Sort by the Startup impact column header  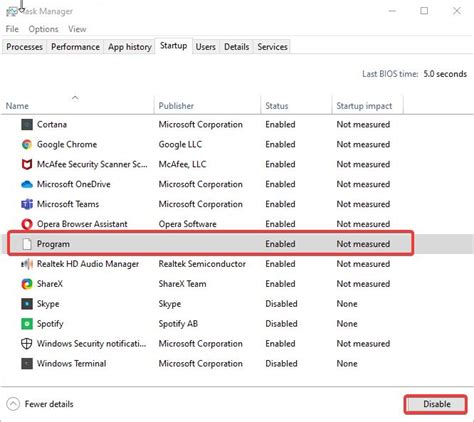[367, 105]
